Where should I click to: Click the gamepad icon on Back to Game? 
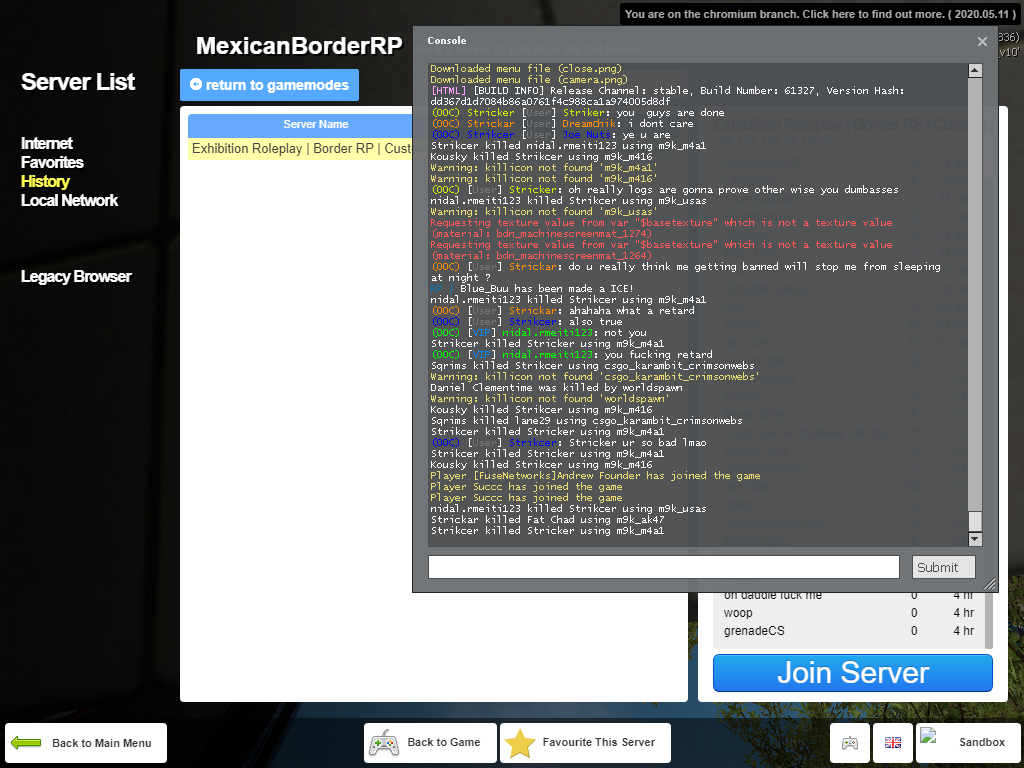[x=384, y=743]
